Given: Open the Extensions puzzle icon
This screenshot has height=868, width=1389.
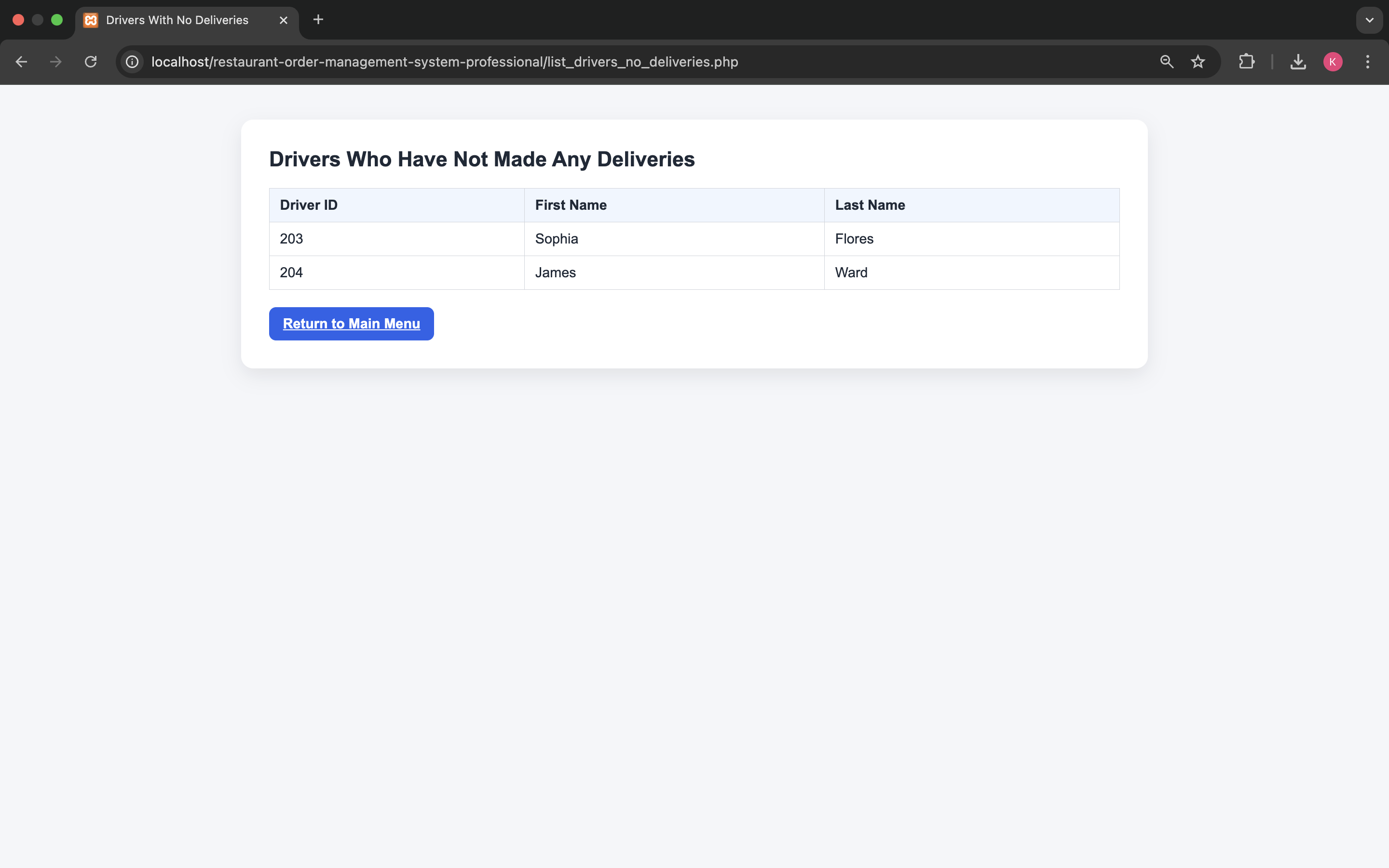Looking at the screenshot, I should [x=1246, y=62].
